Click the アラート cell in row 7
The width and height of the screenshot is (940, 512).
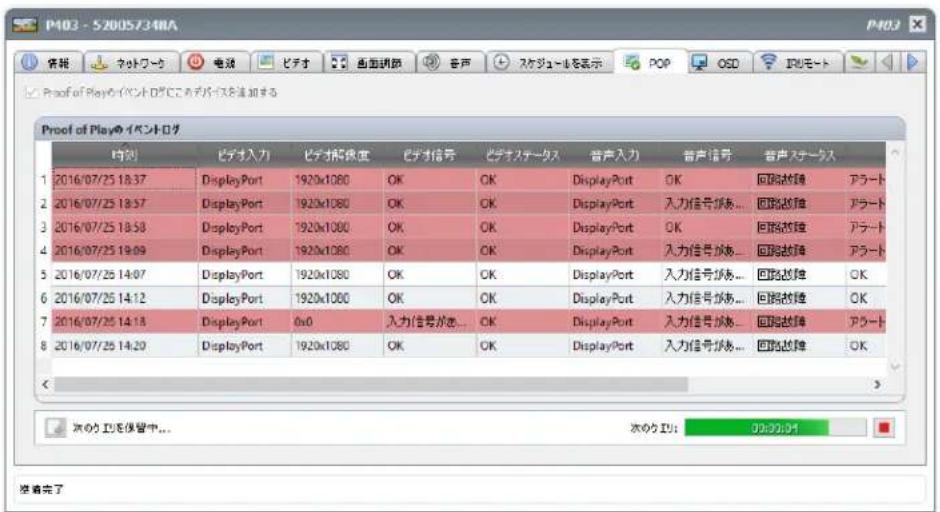tap(866, 322)
